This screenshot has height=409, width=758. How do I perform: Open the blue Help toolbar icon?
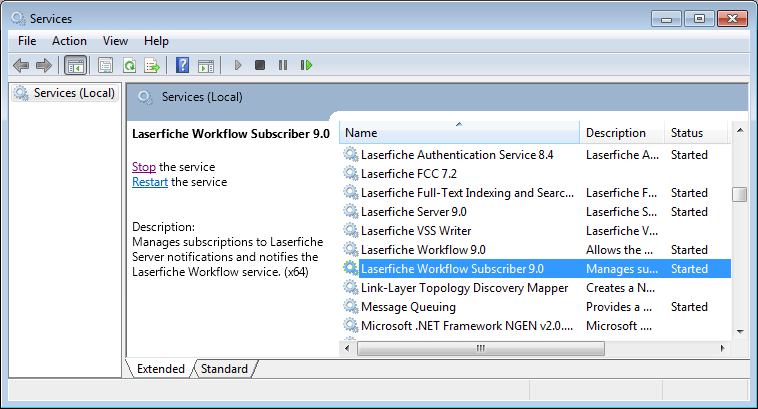point(183,65)
